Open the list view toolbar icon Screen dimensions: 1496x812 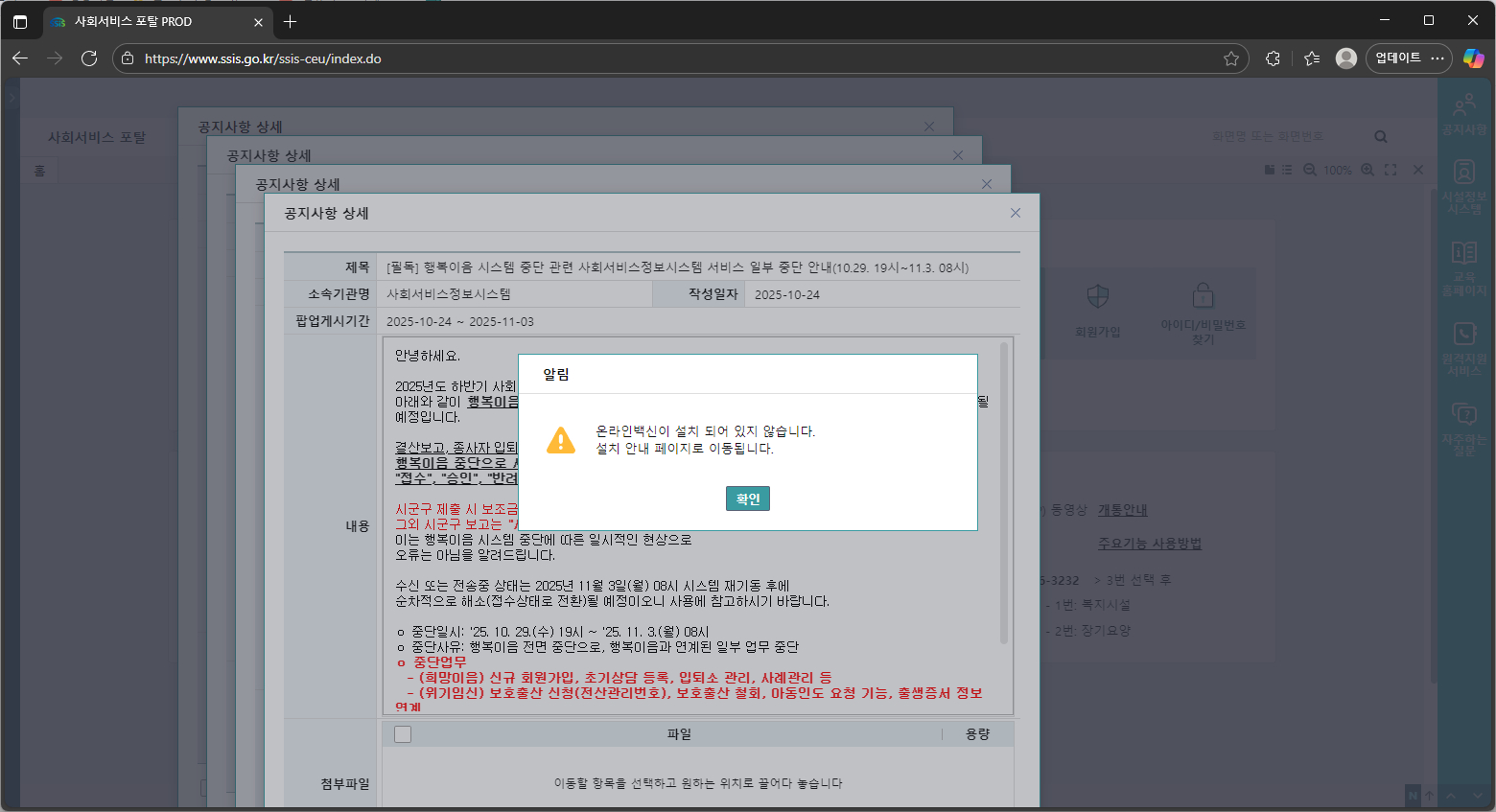click(x=1286, y=170)
